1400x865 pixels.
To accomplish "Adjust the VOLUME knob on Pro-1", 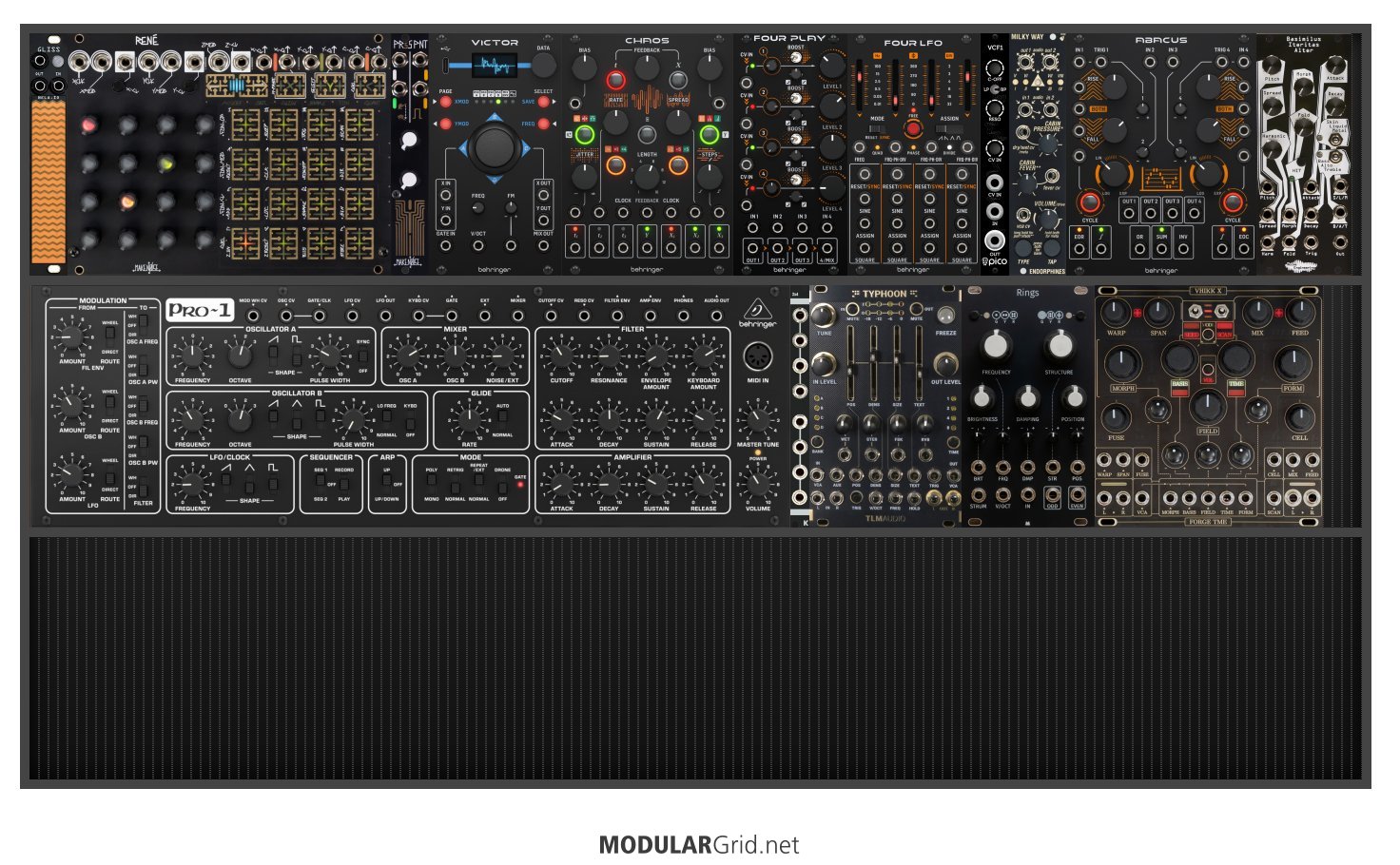I will pyautogui.click(x=758, y=484).
